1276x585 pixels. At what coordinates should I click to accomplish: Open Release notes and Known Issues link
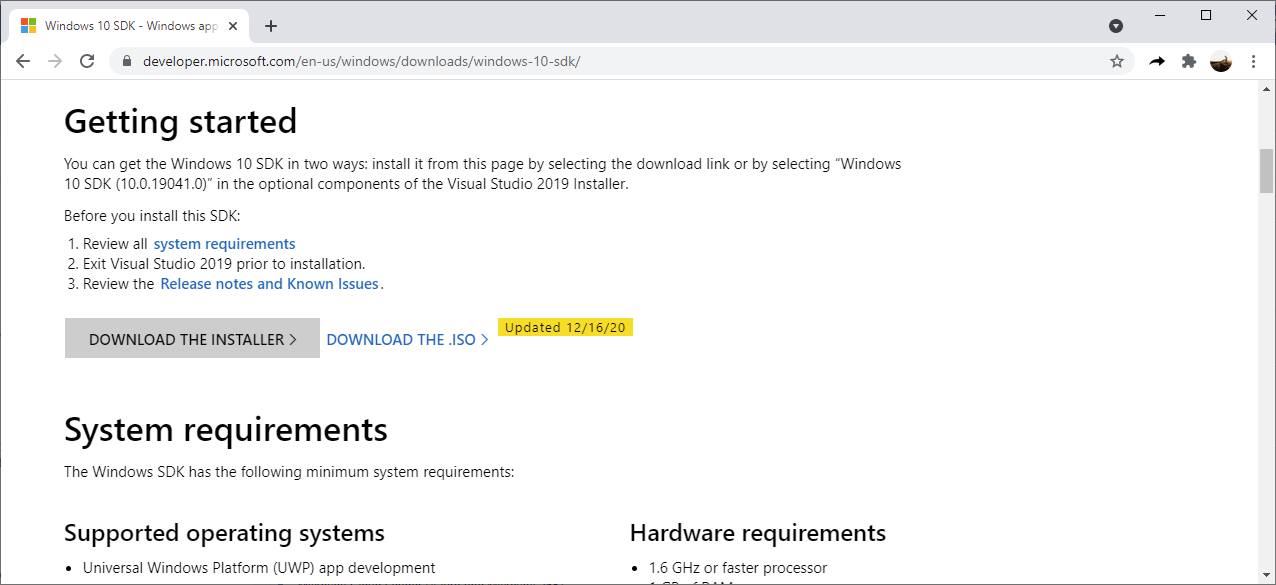pos(270,284)
